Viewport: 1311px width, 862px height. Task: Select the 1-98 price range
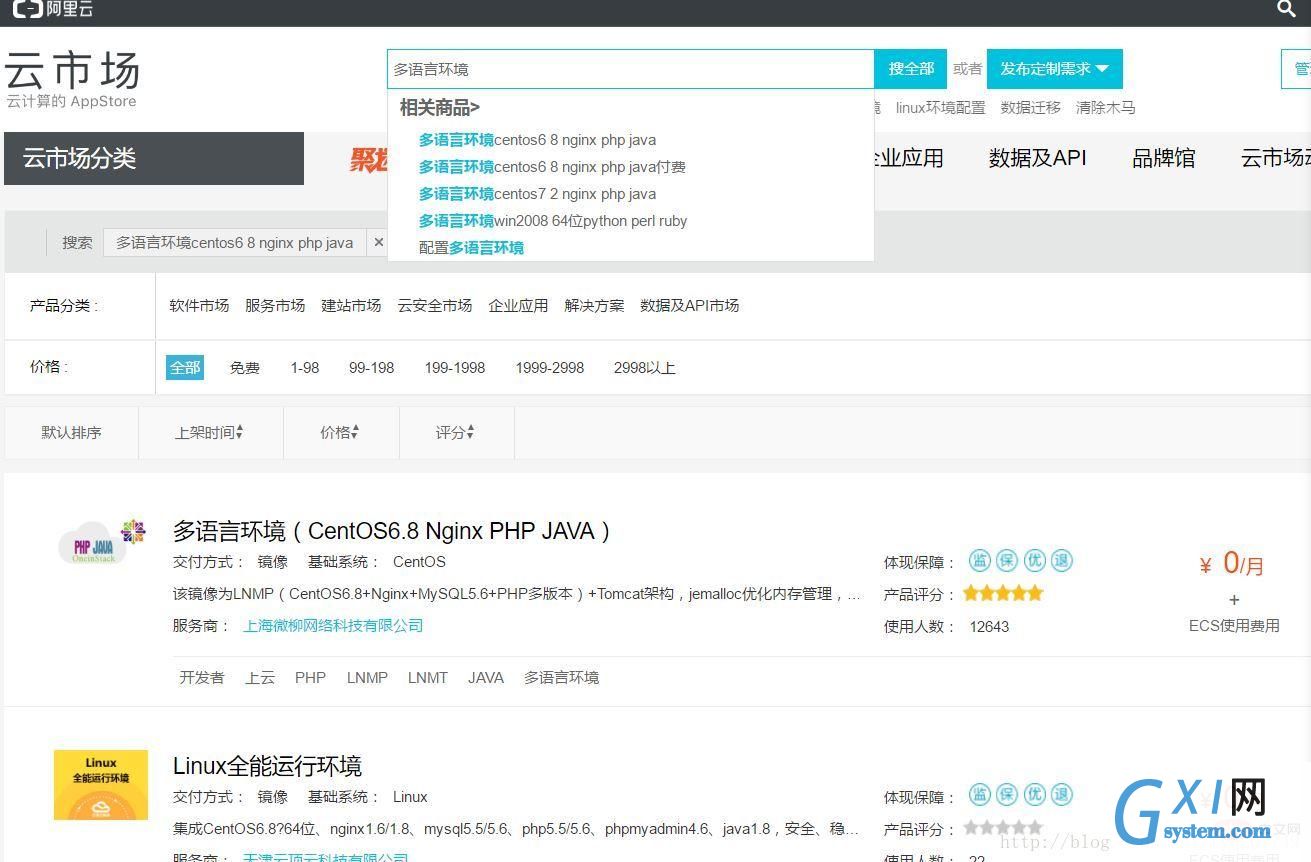[305, 368]
